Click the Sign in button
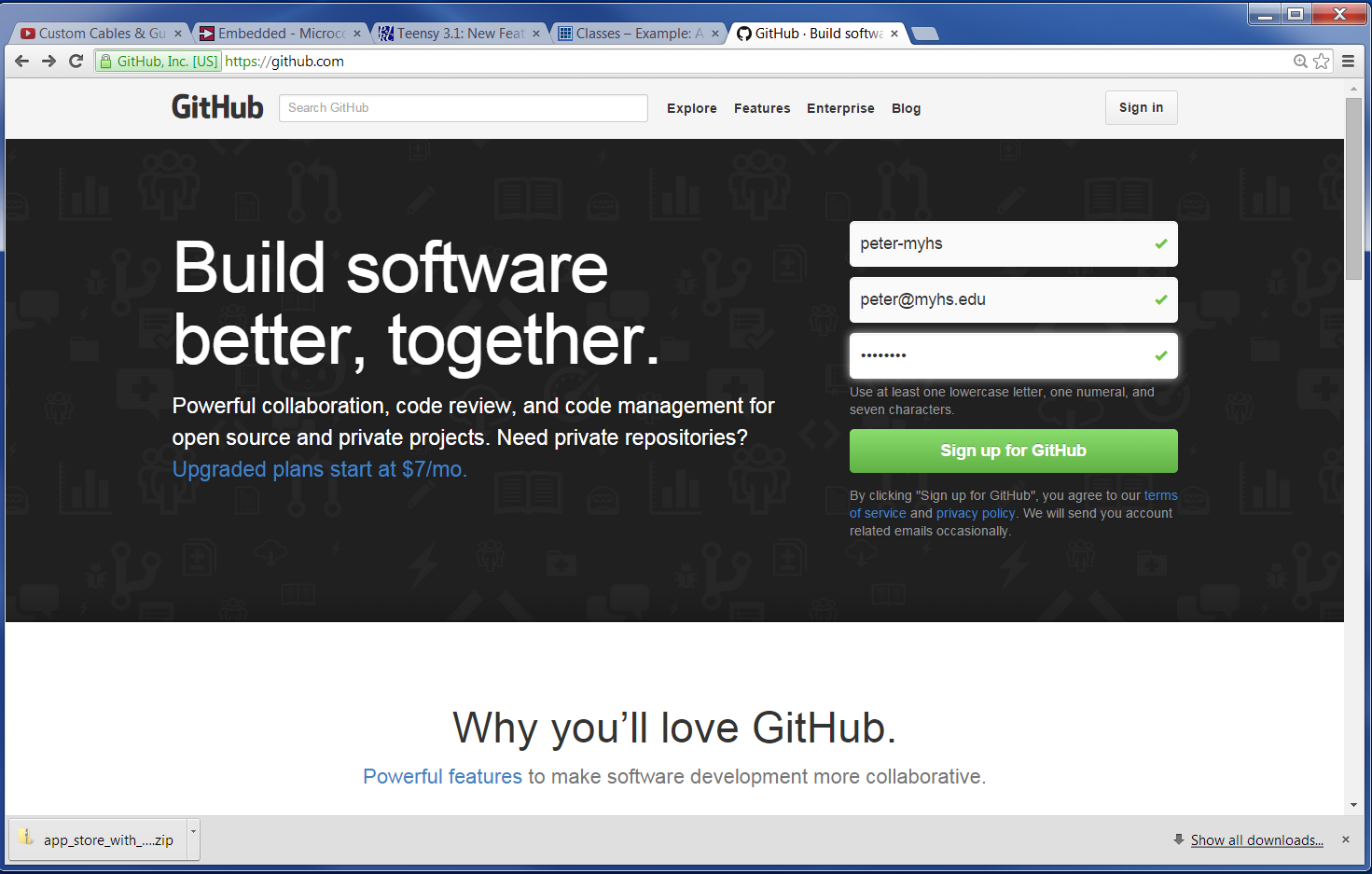Viewport: 1372px width, 874px height. [1141, 107]
